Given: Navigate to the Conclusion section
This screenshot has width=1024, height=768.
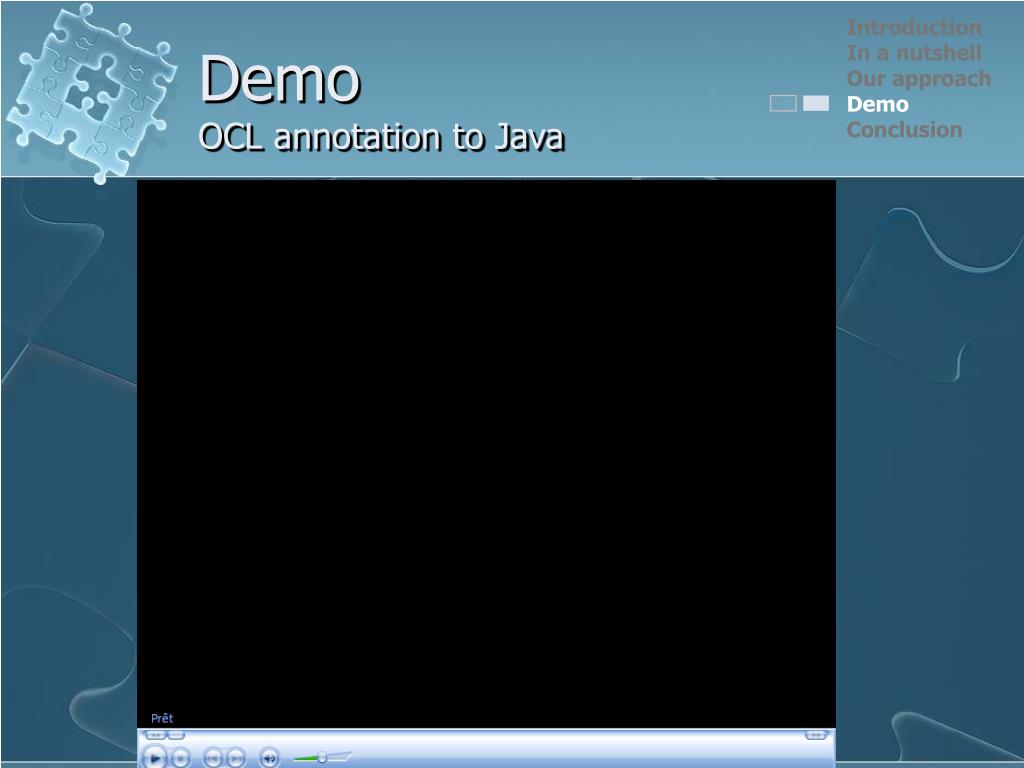Looking at the screenshot, I should pyautogui.click(x=904, y=129).
